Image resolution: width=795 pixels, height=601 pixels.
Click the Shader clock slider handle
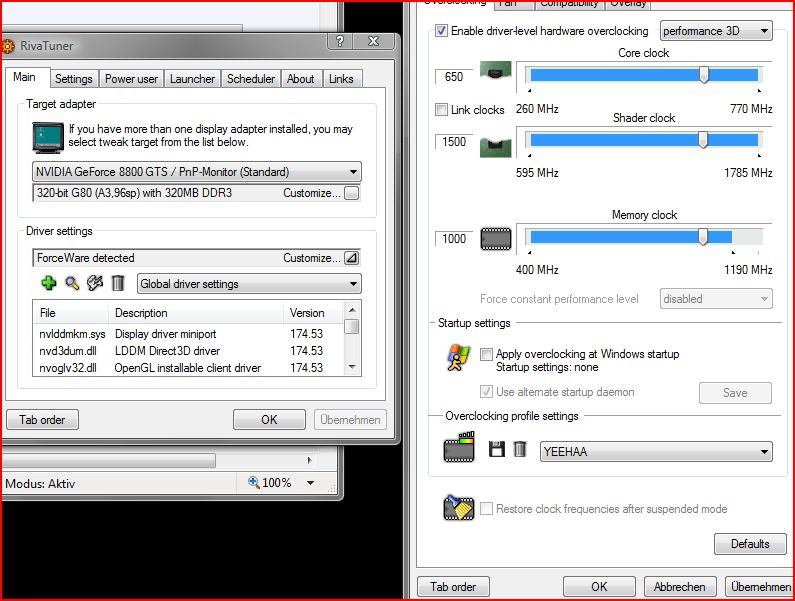pos(703,139)
